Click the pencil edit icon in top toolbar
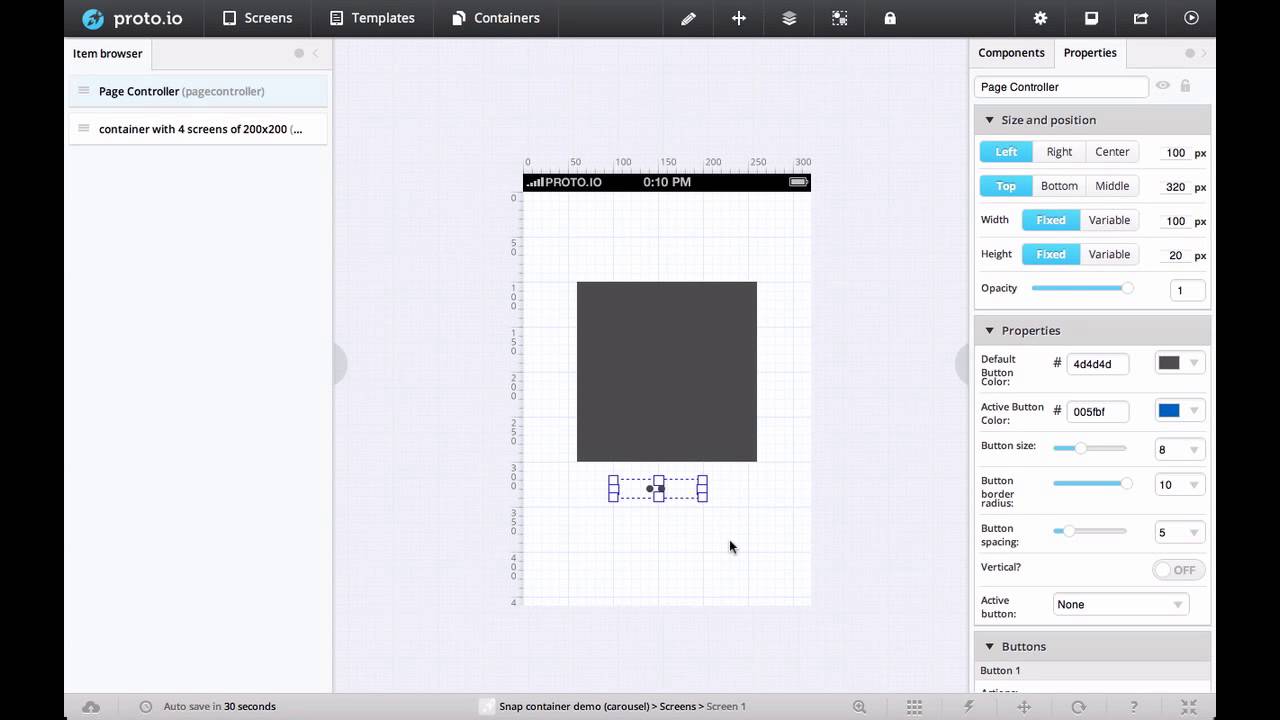 tap(688, 18)
